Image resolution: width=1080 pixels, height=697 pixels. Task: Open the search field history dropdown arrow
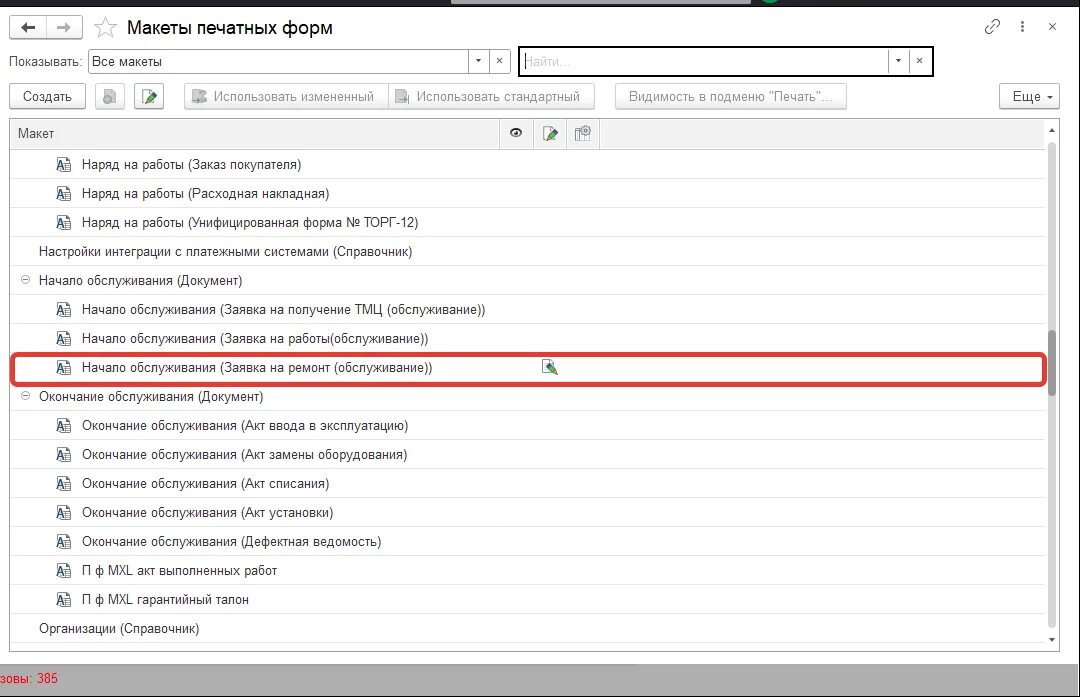(898, 61)
